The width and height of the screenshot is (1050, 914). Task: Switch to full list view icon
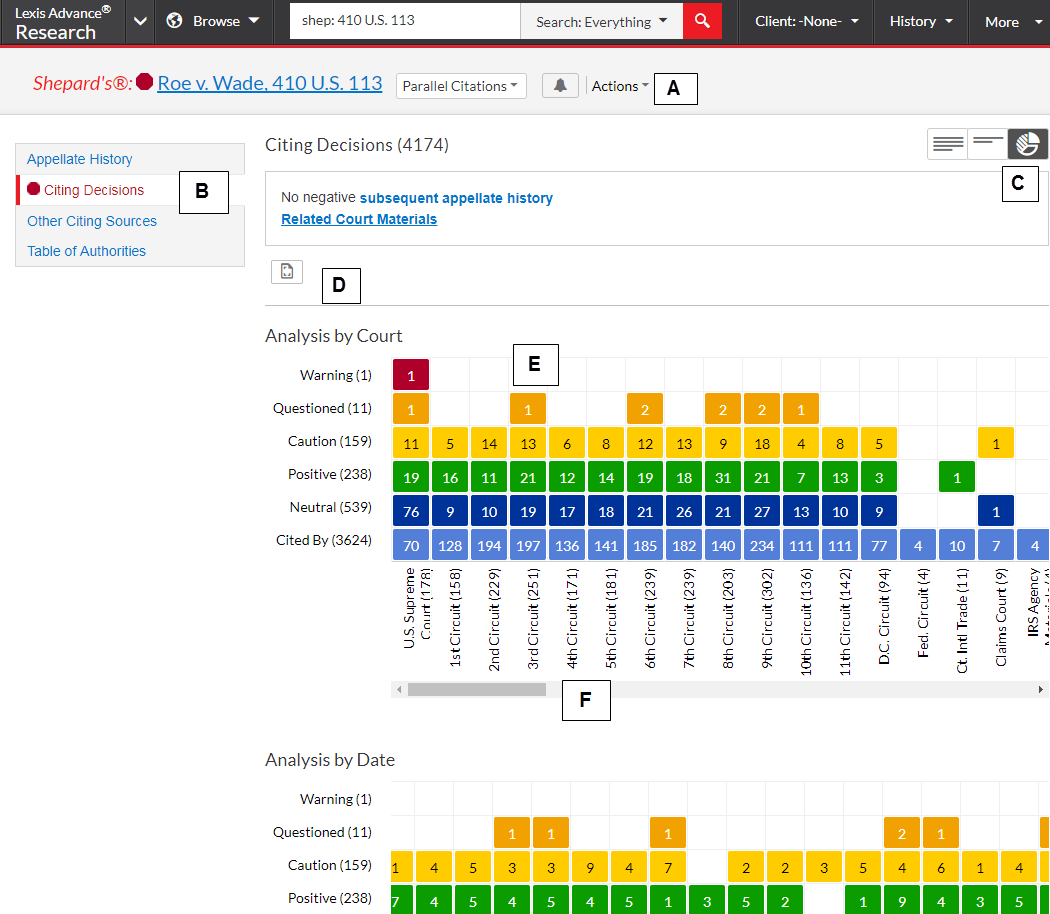pyautogui.click(x=948, y=143)
